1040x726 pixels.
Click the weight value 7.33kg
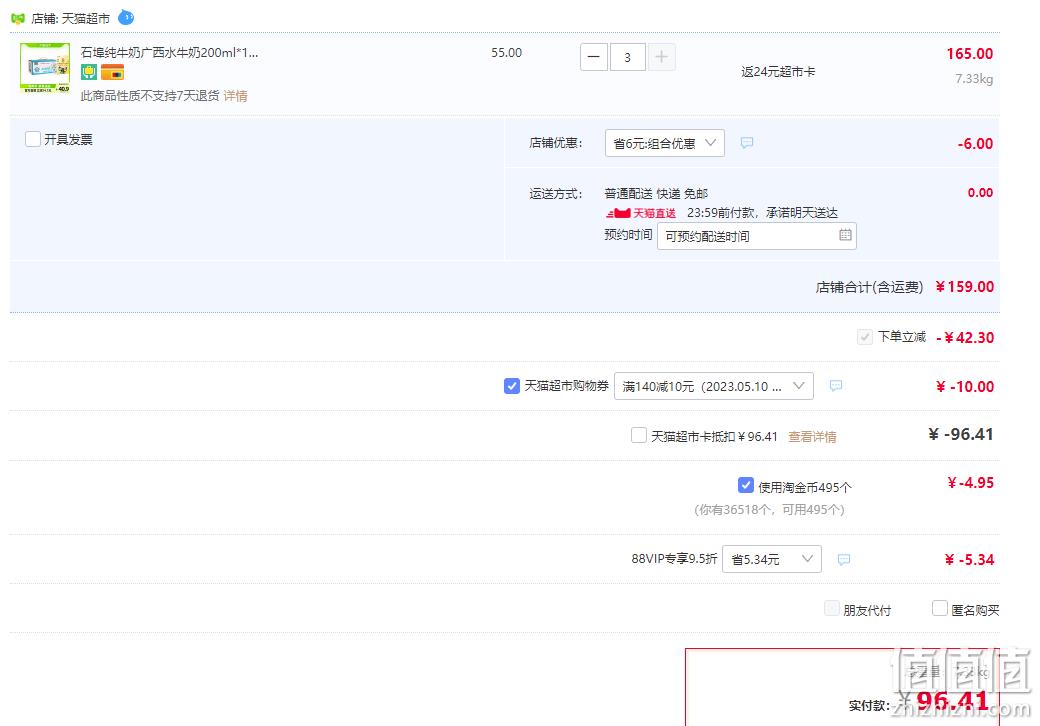pos(974,79)
